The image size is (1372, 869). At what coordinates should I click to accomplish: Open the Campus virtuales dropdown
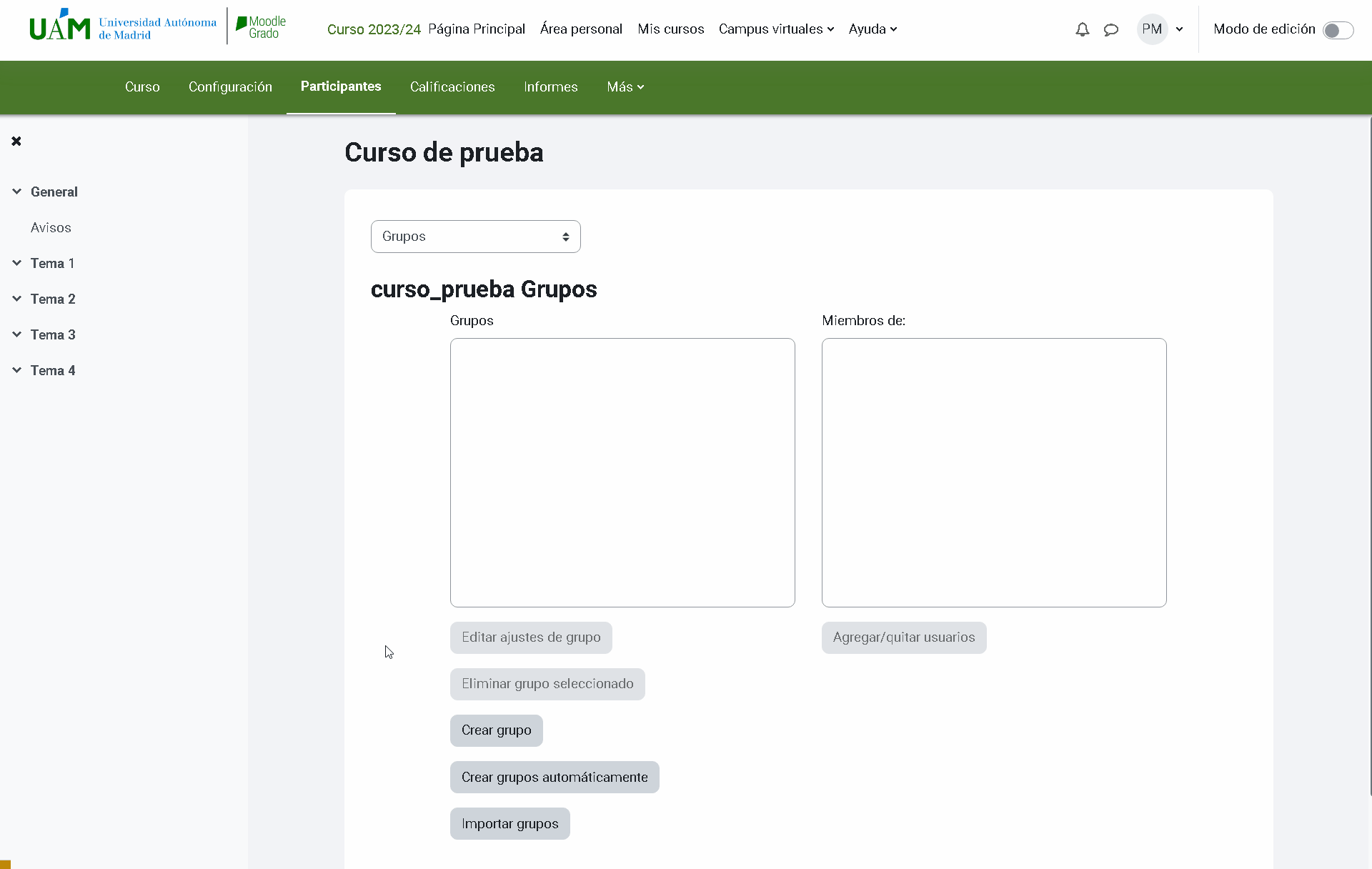tap(776, 29)
